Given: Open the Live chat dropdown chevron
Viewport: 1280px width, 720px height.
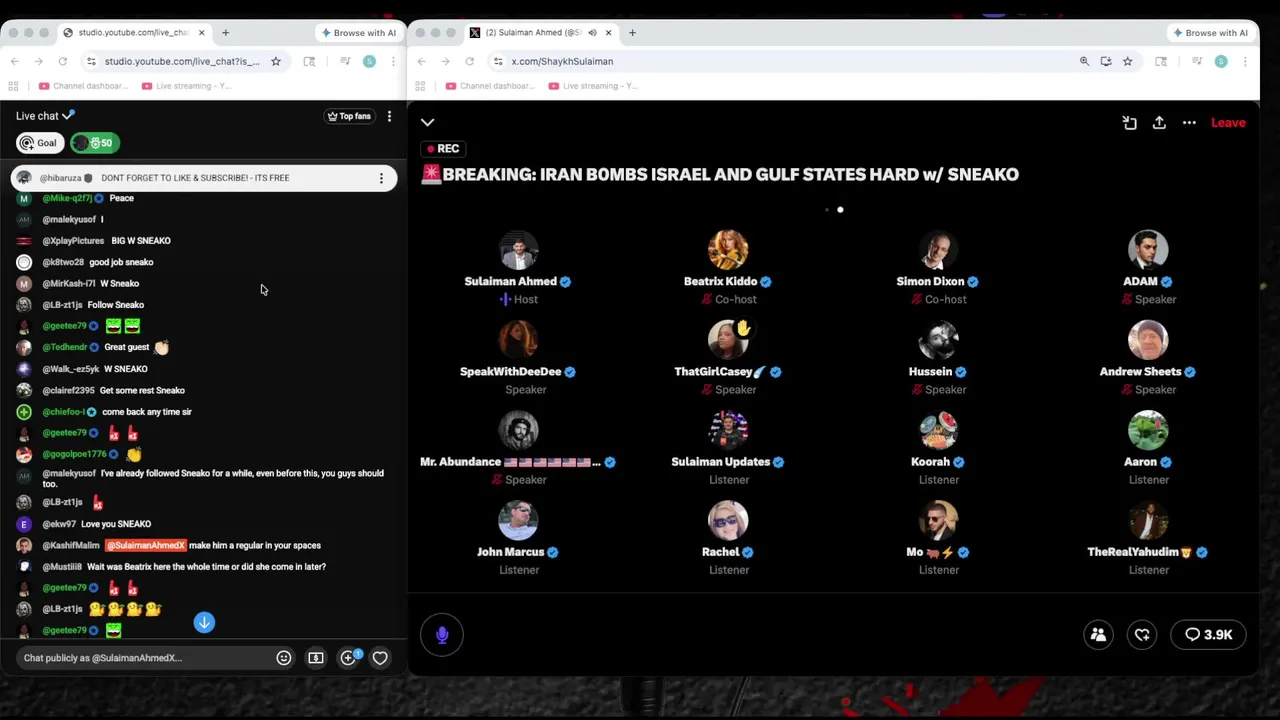Looking at the screenshot, I should [68, 116].
